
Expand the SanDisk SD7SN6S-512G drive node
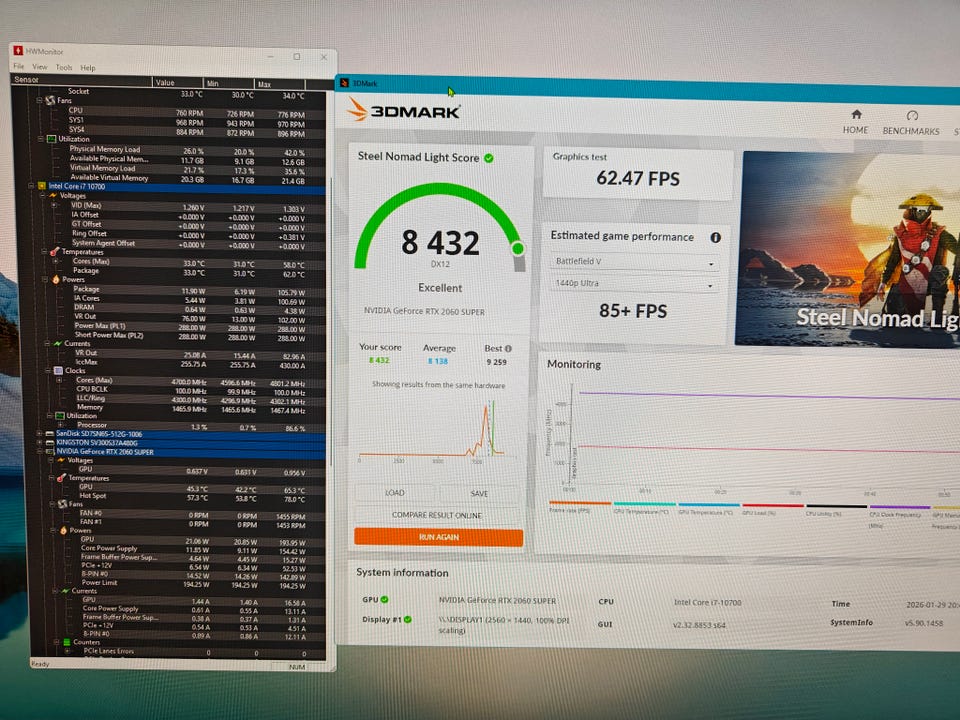tap(39, 433)
